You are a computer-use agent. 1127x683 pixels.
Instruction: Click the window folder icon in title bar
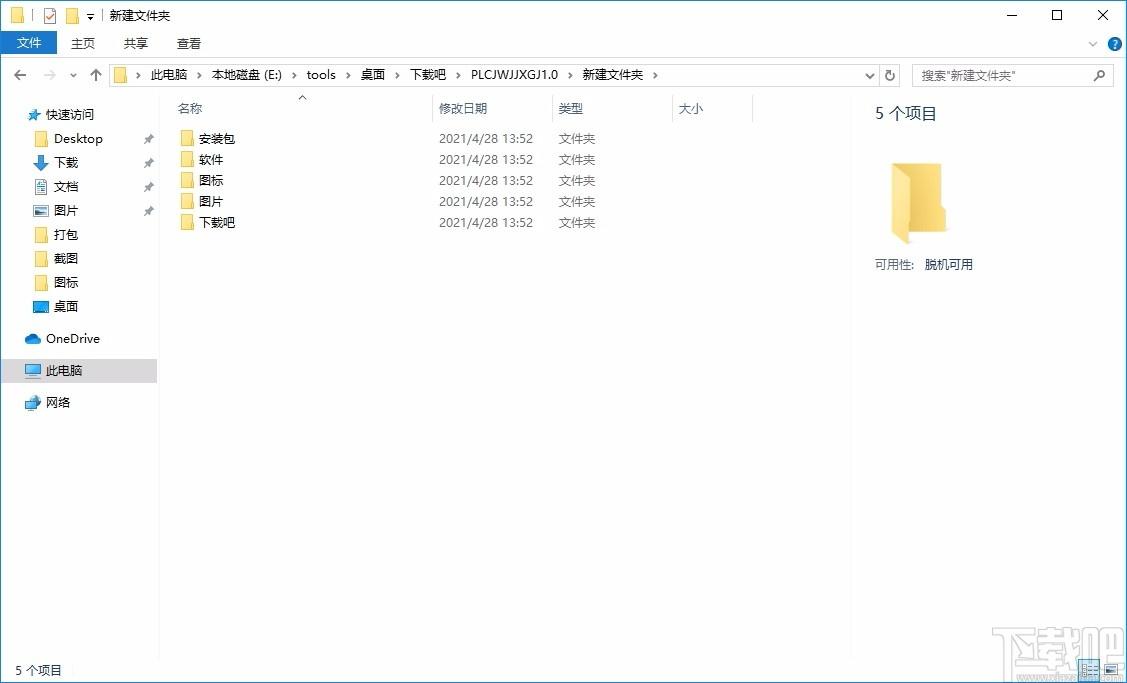click(18, 15)
